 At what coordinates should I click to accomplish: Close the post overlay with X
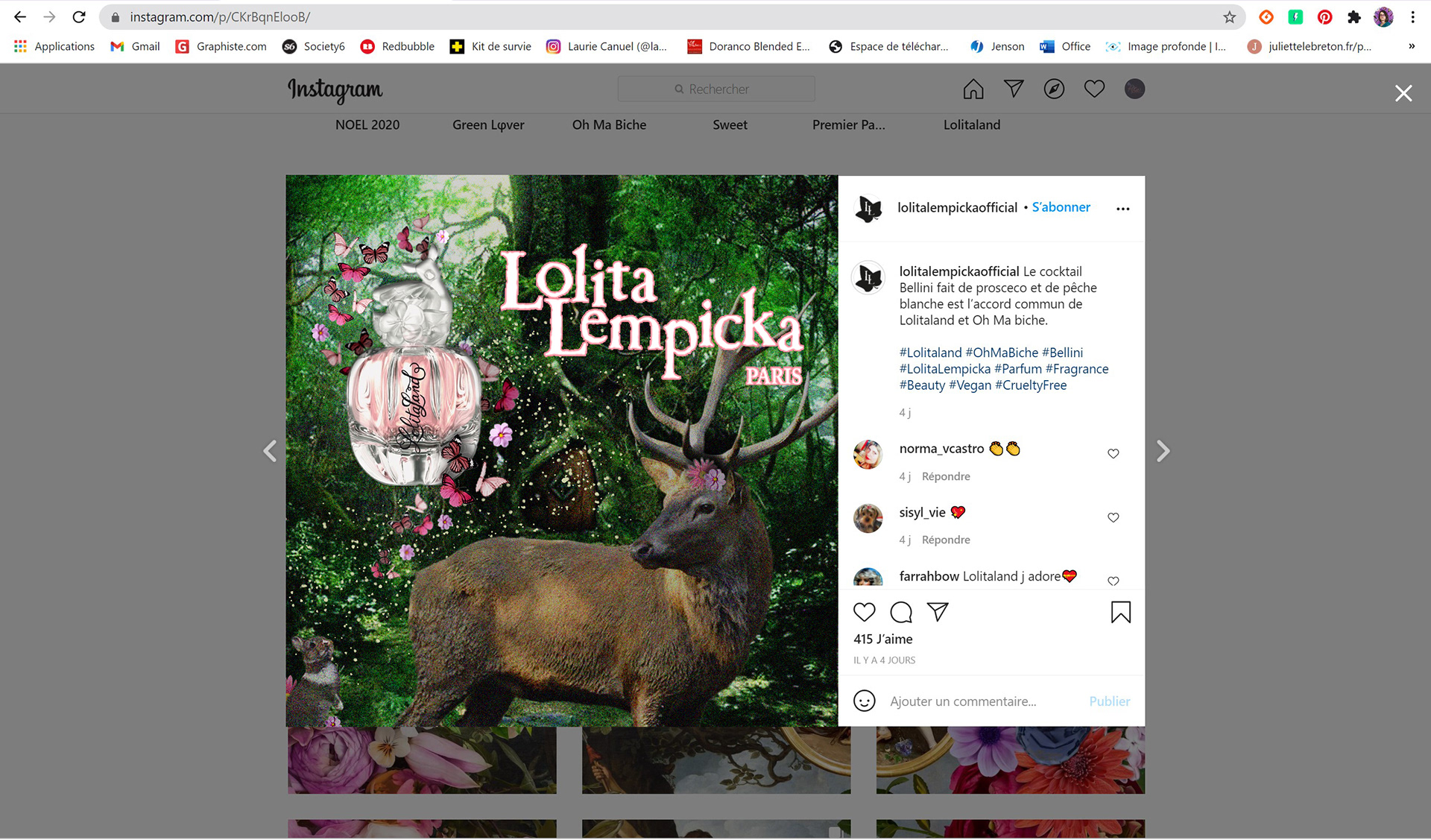1403,93
